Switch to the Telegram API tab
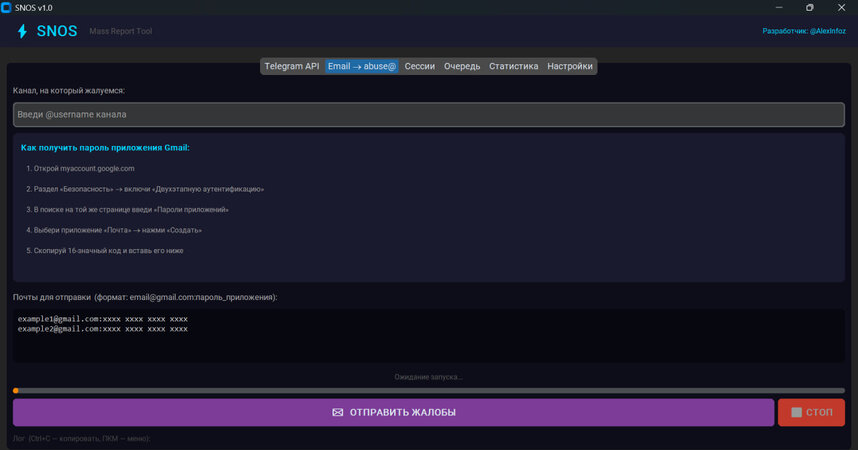858x450 pixels. (x=292, y=66)
